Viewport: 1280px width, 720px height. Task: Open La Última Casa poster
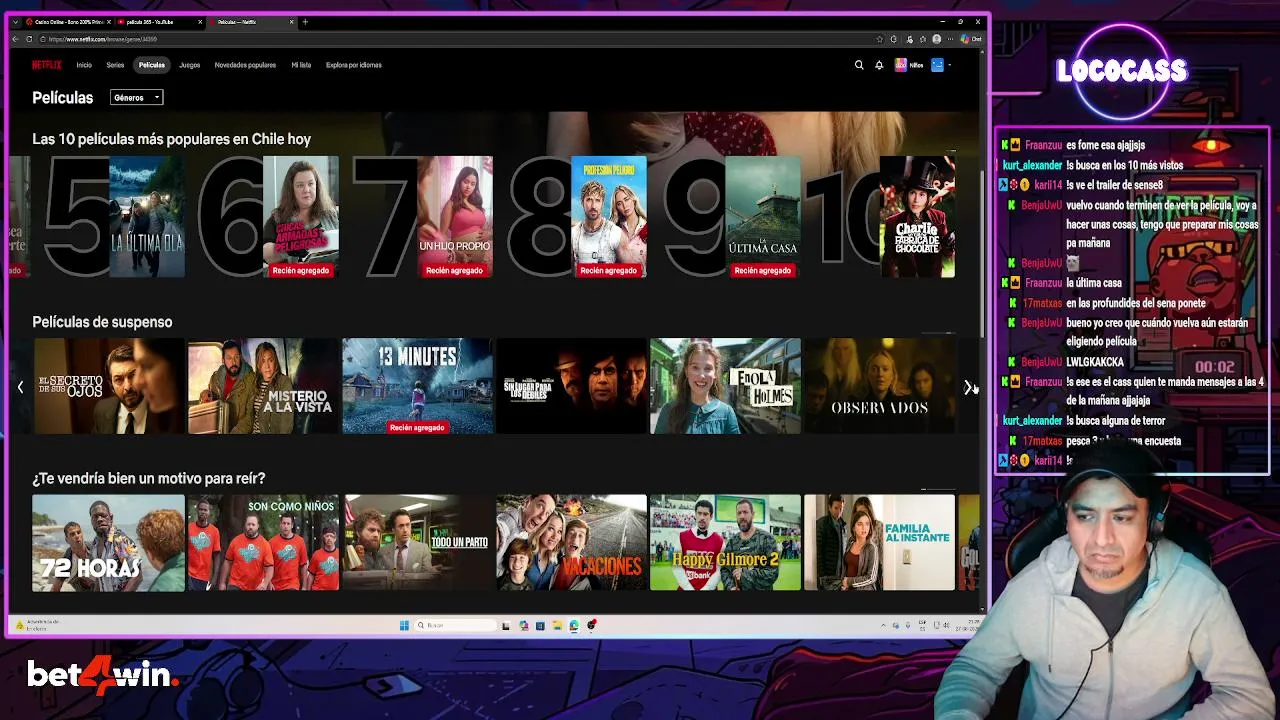point(763,217)
